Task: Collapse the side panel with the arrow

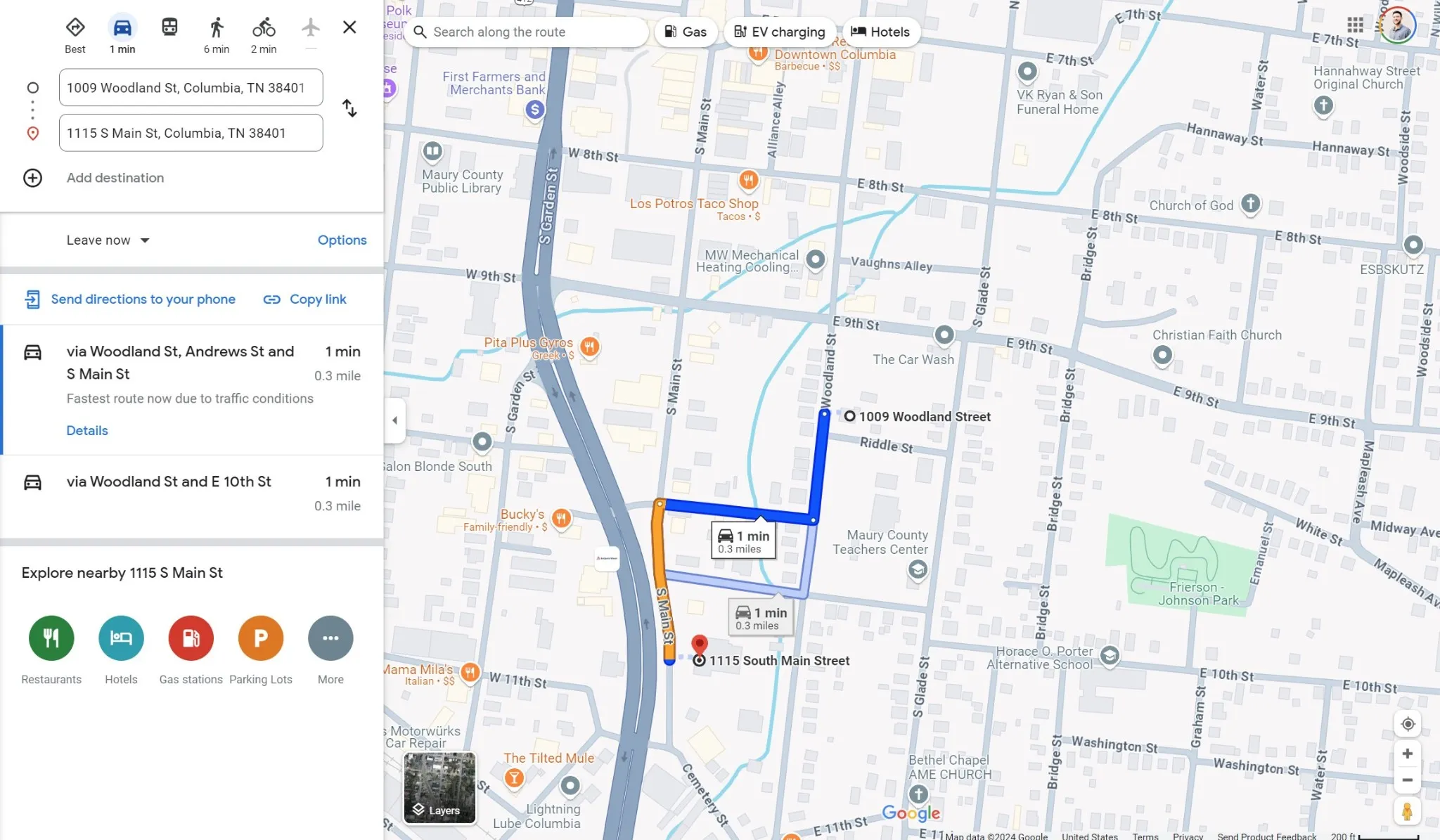Action: (x=394, y=420)
